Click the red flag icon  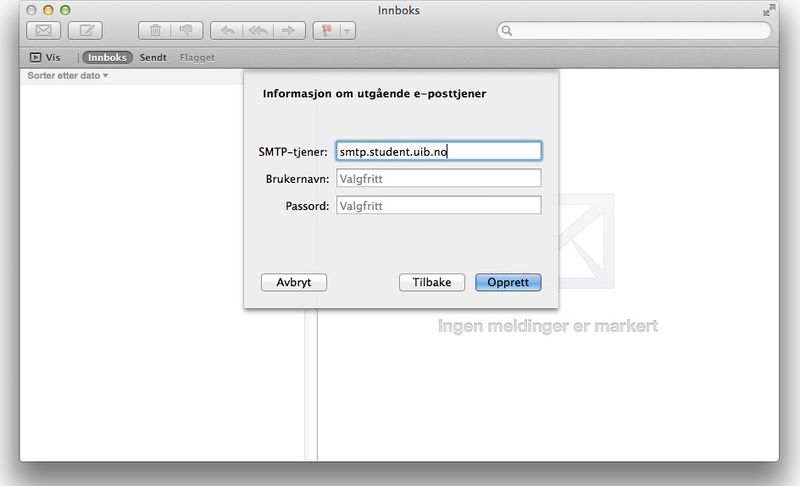coord(327,31)
